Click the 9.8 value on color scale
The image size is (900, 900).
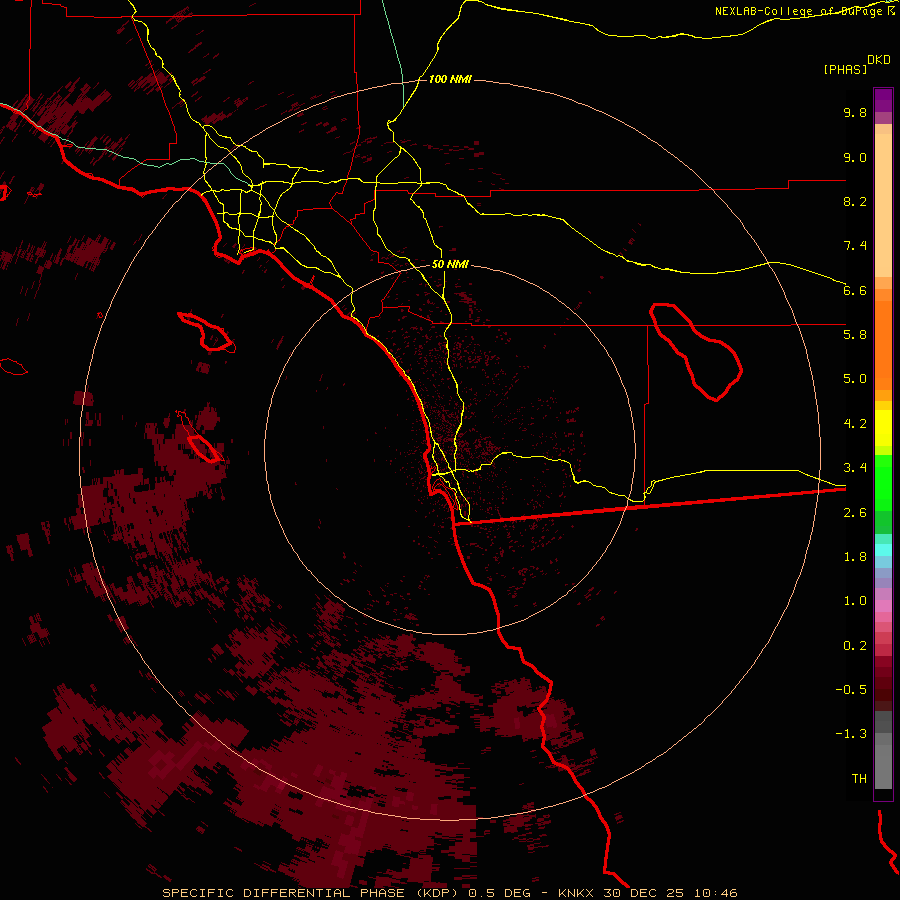pos(855,112)
